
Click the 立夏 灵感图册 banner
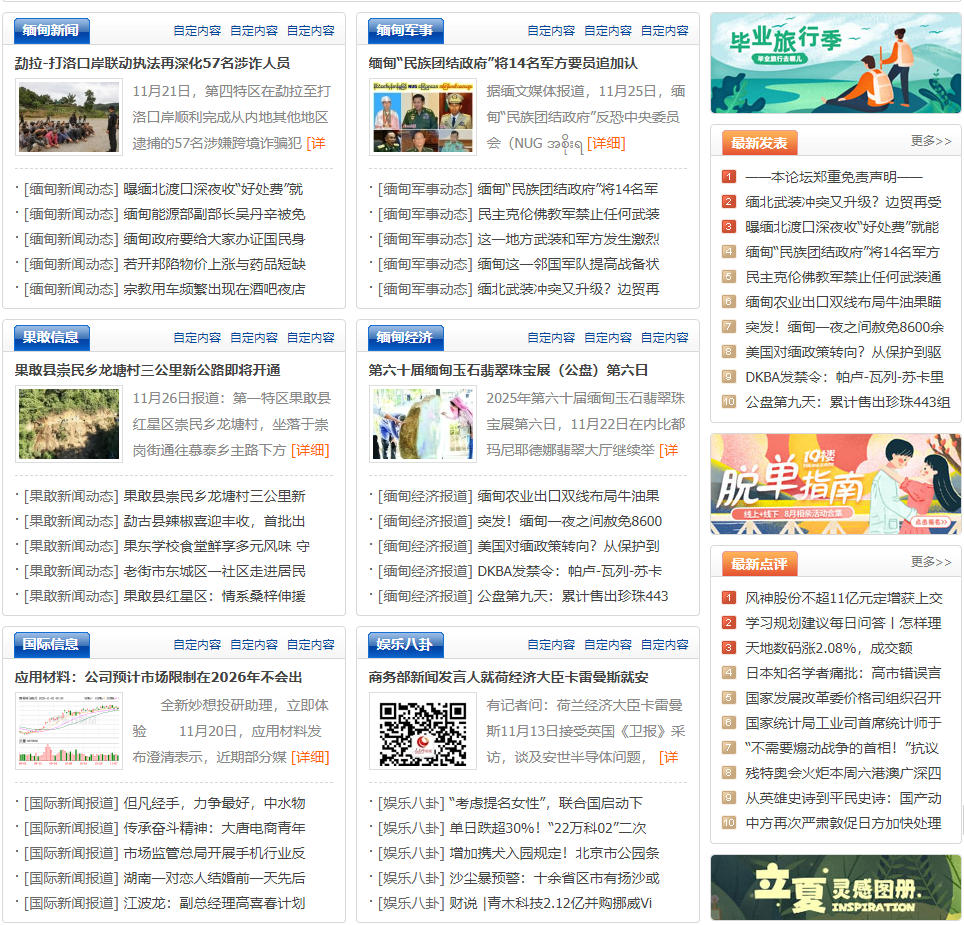coord(835,887)
